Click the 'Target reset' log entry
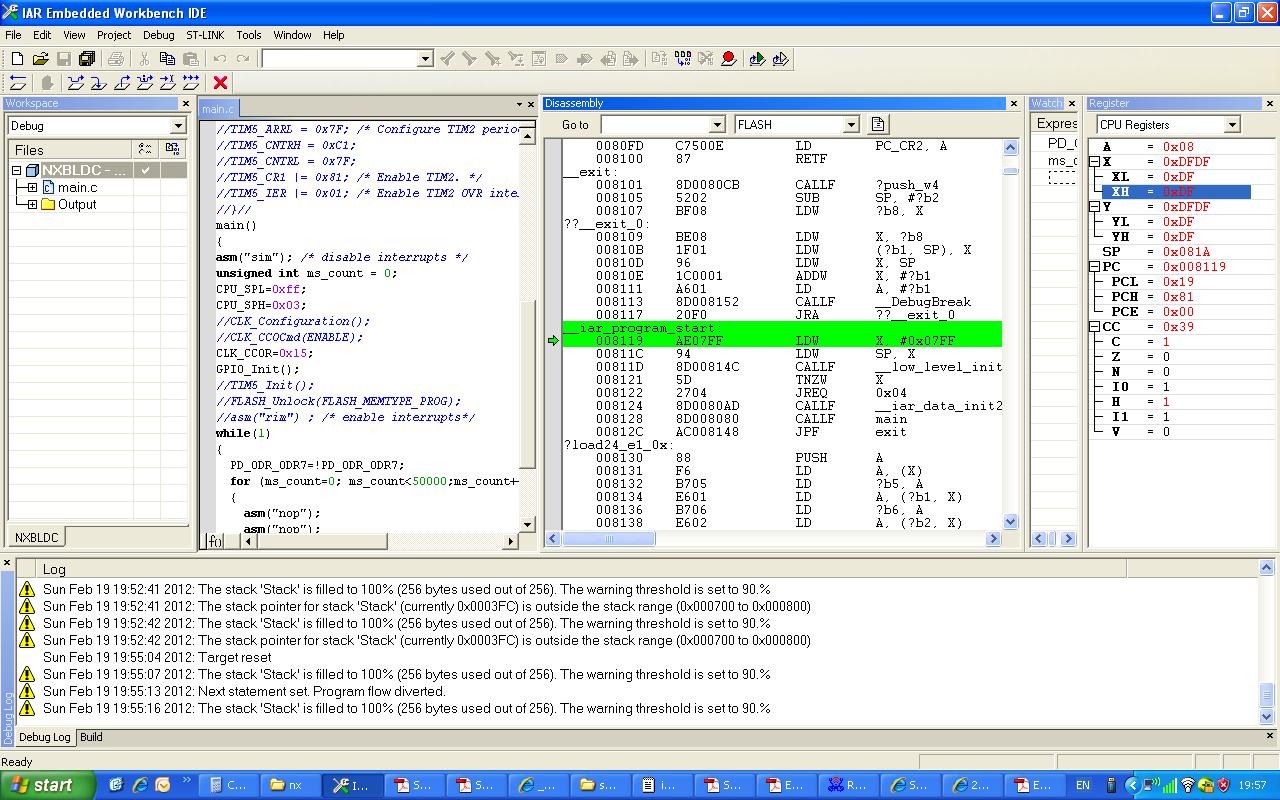Image resolution: width=1280 pixels, height=800 pixels. click(157, 657)
